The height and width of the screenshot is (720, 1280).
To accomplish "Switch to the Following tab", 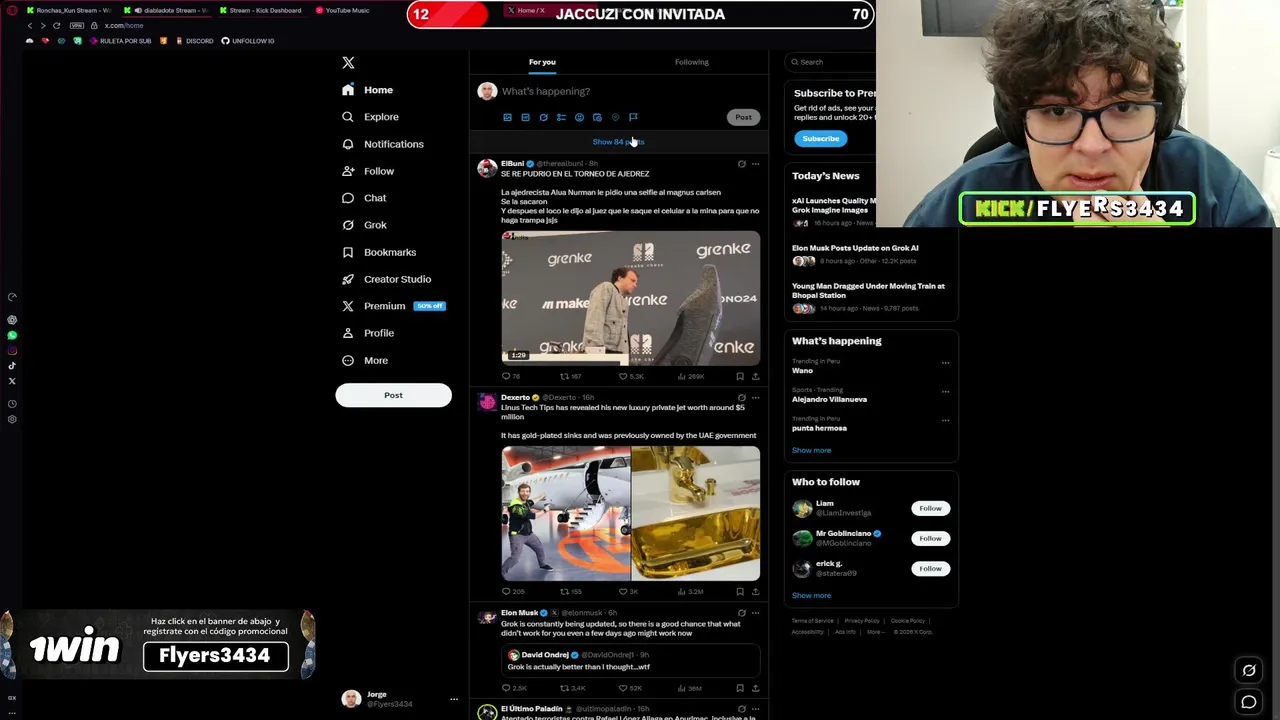I will 691,62.
